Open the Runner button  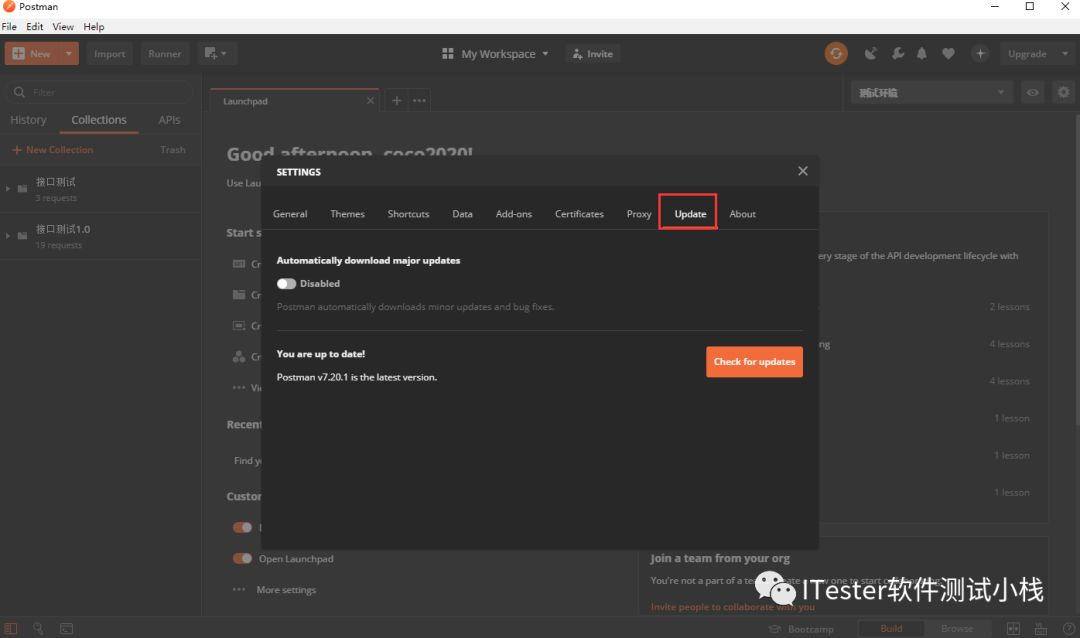pyautogui.click(x=165, y=53)
